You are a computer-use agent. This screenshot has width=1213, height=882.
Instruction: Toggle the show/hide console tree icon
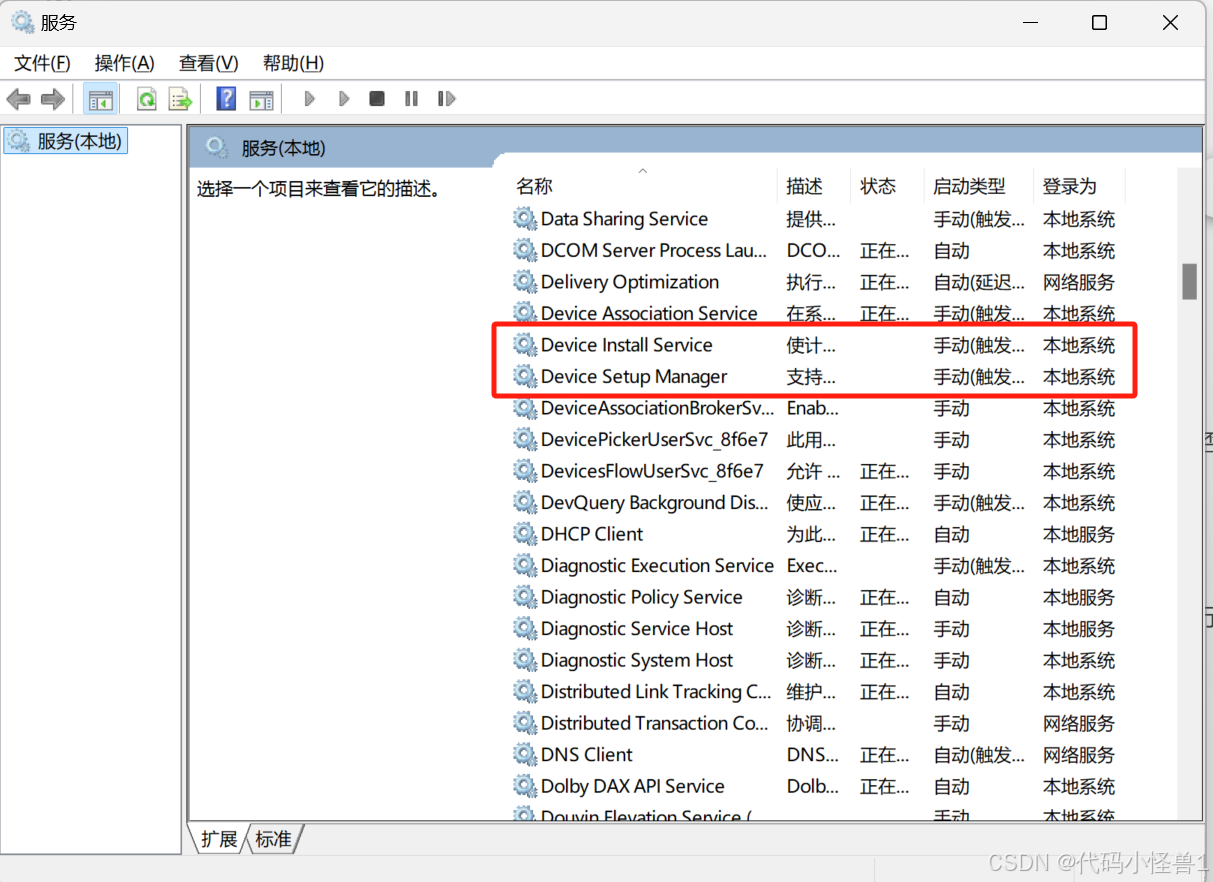pos(100,99)
